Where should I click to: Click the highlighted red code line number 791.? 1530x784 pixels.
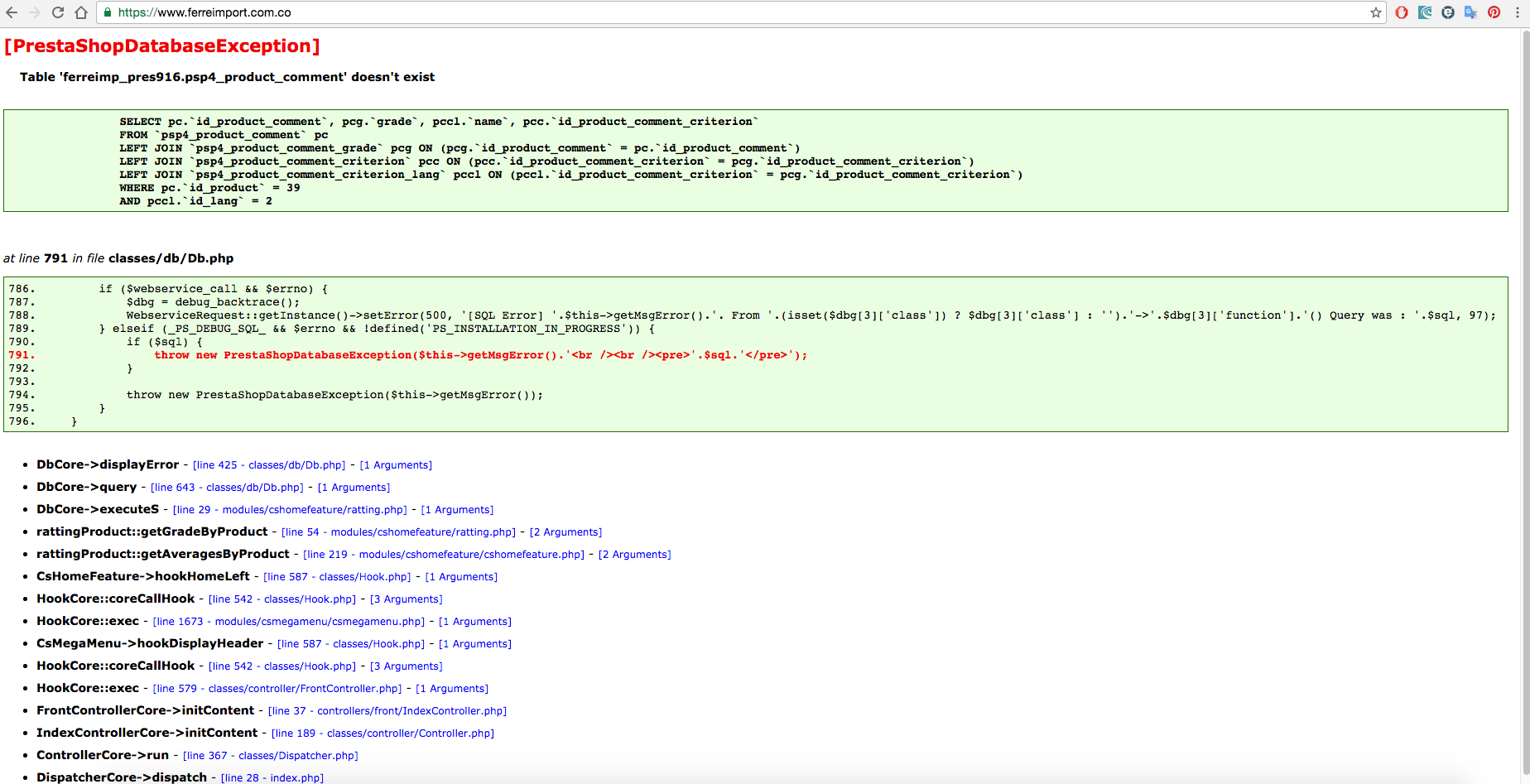(x=22, y=355)
